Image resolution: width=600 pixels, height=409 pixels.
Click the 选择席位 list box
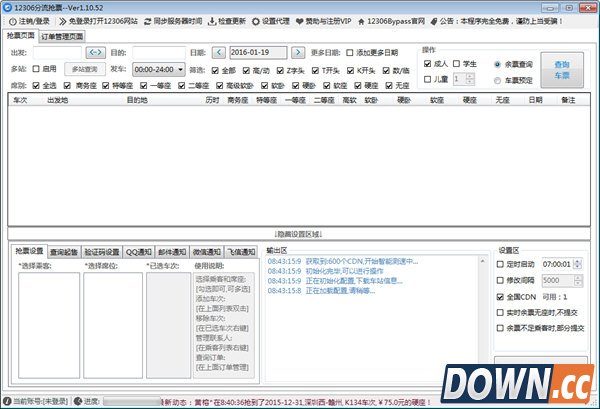pos(113,325)
